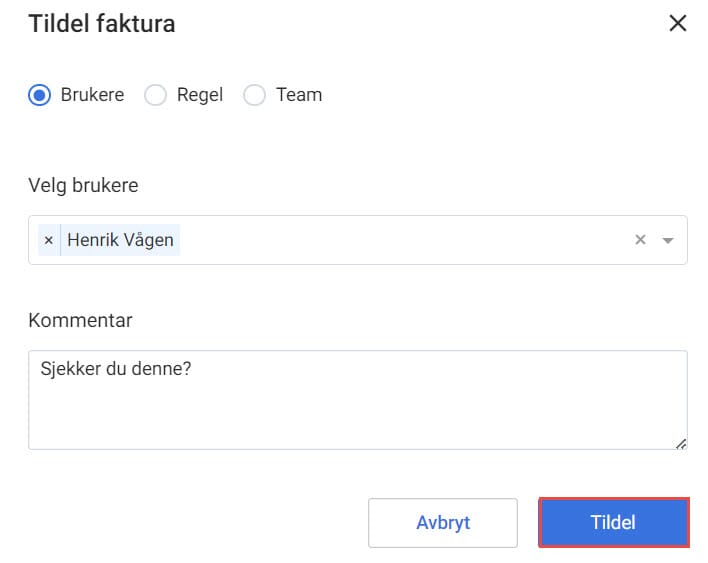Click the empty area of the user select field
Screen dimensions: 708x563
402,240
